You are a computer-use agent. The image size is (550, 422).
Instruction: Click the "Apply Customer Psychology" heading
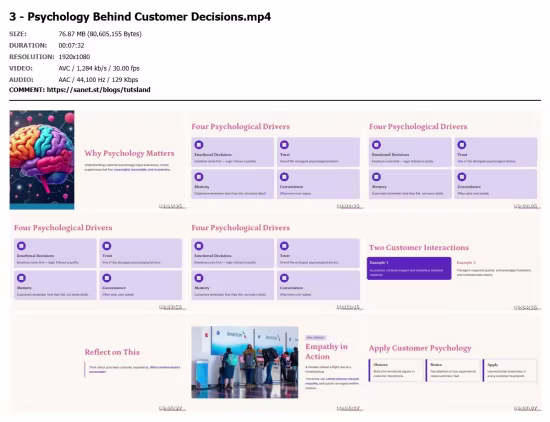(420, 348)
